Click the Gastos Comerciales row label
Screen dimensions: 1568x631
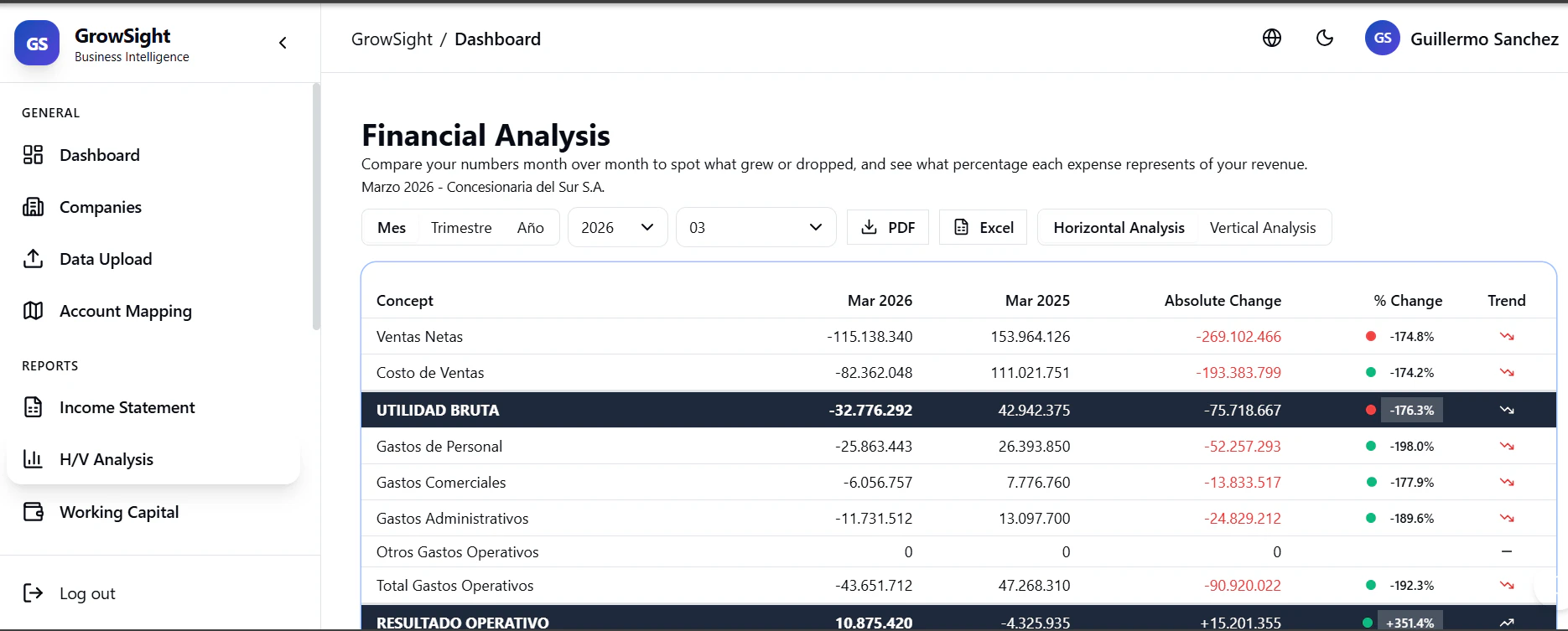pyautogui.click(x=441, y=482)
